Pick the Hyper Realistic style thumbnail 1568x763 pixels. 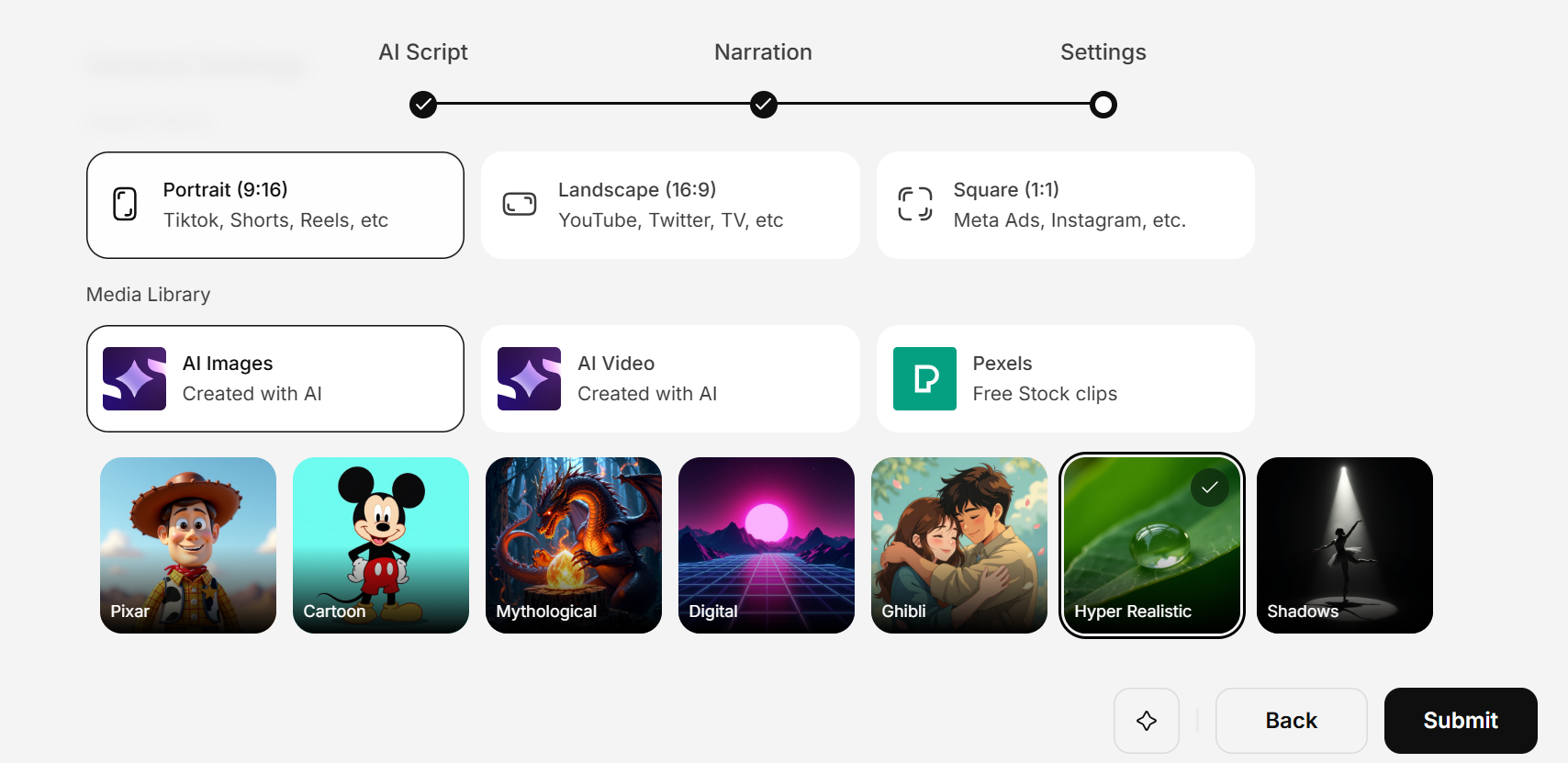point(1152,545)
